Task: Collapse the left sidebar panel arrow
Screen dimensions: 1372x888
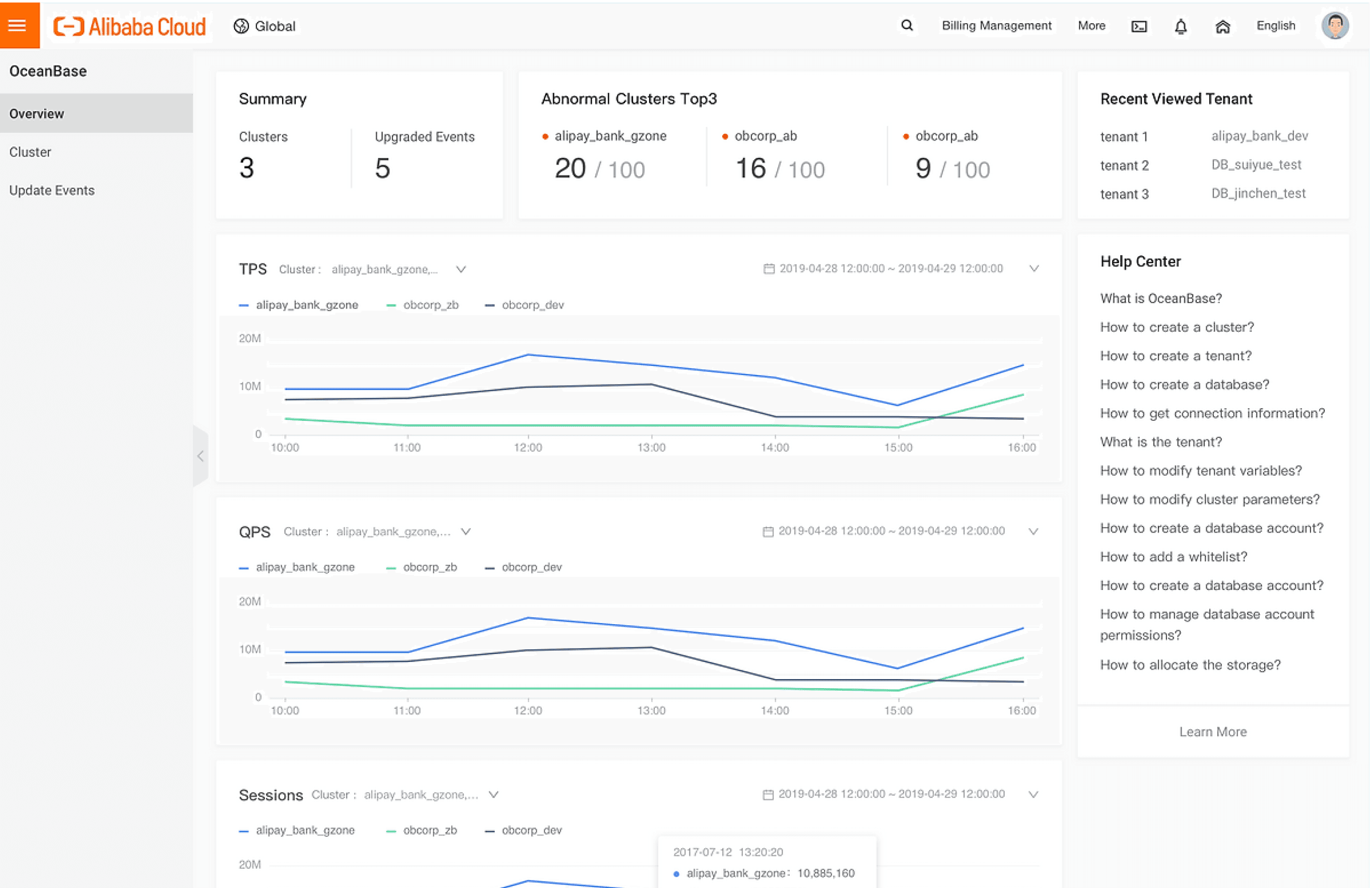Action: click(x=200, y=457)
